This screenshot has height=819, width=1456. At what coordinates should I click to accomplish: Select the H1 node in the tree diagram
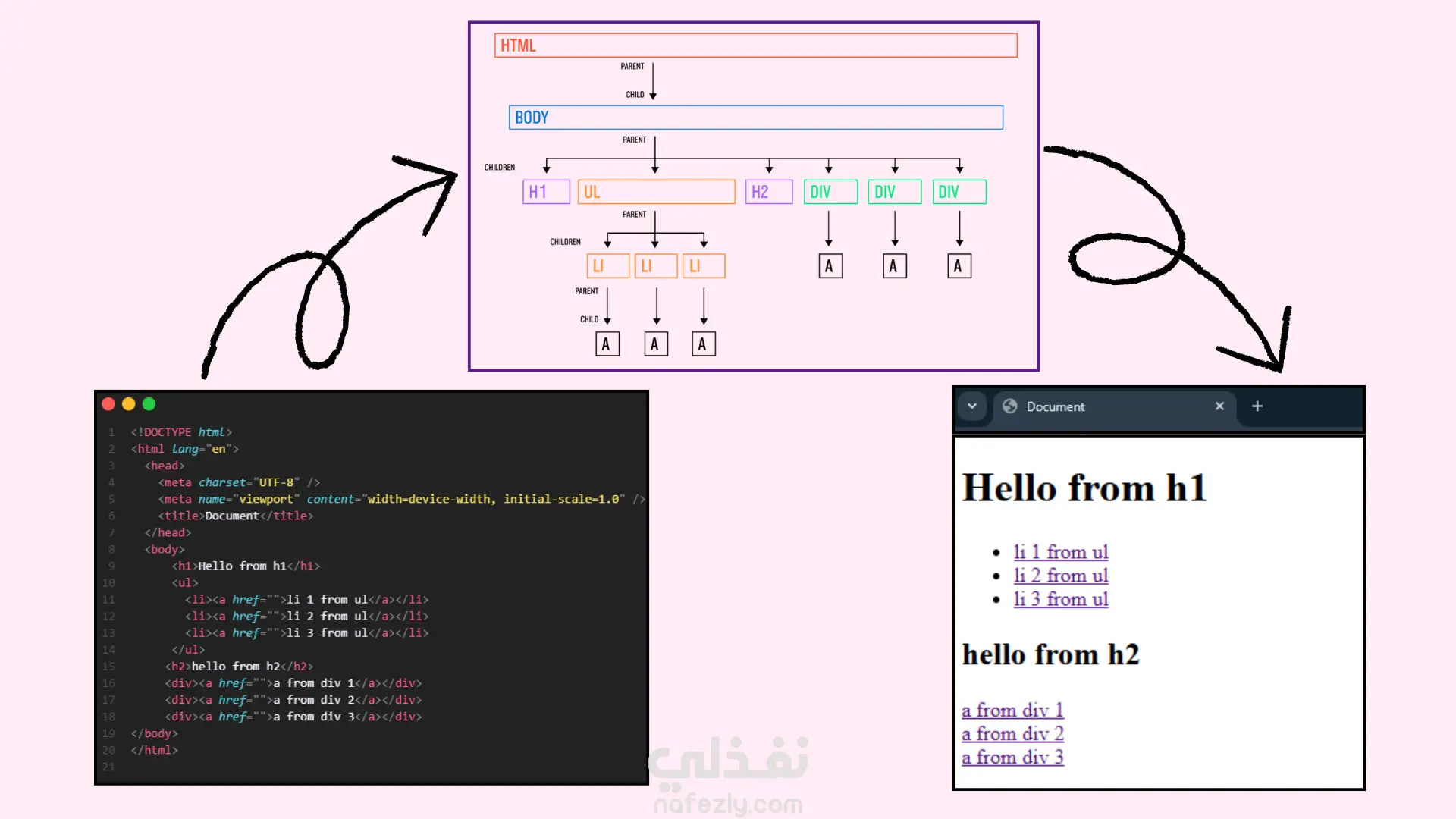point(546,192)
